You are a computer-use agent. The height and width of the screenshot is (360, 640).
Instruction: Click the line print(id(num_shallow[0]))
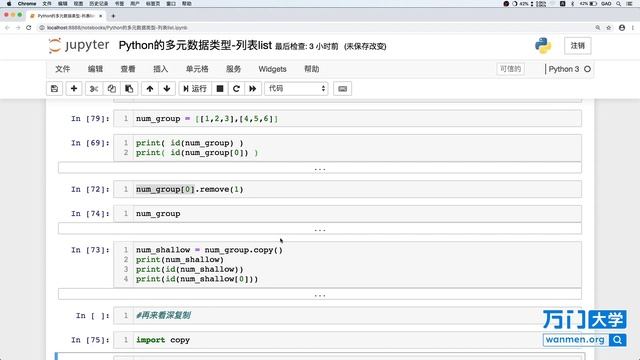coord(197,279)
